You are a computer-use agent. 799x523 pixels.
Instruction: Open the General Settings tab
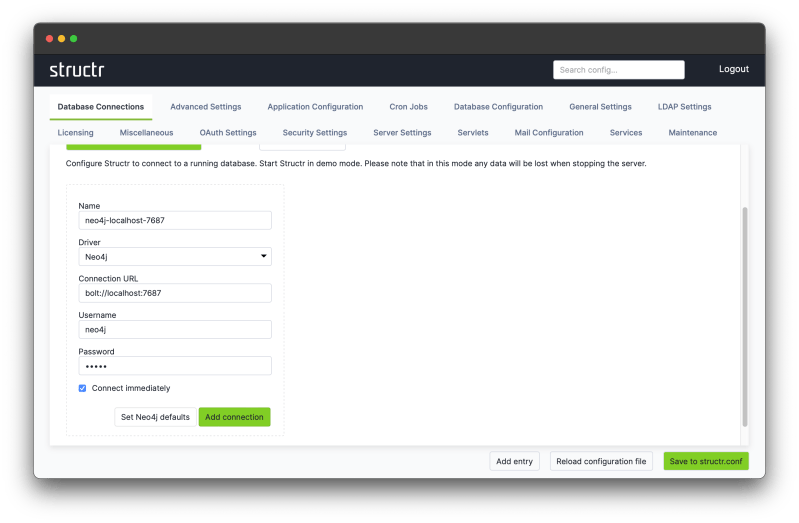600,107
